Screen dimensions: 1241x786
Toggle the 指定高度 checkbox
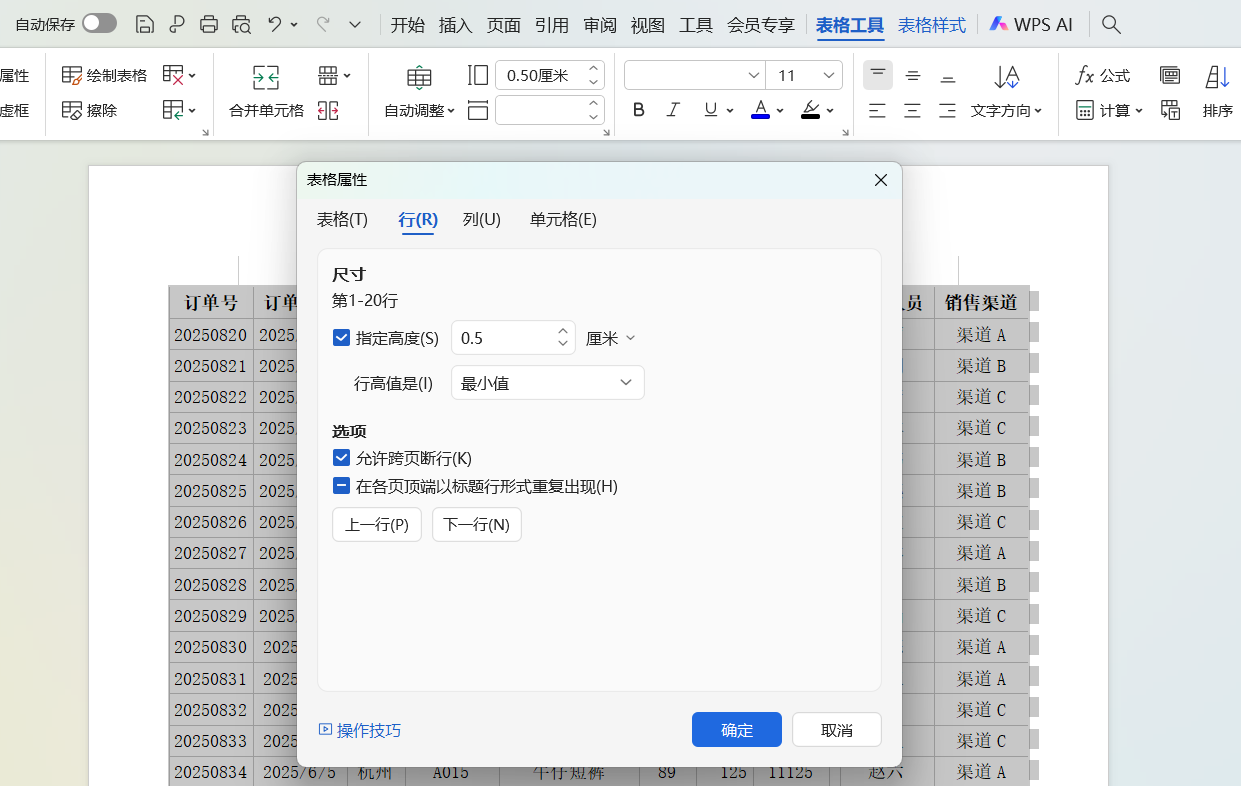[x=341, y=338]
